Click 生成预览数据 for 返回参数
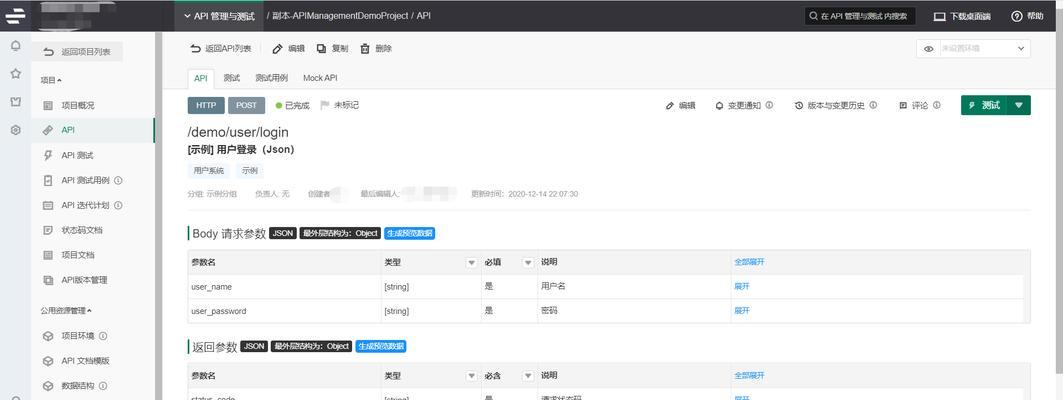1063x400 pixels. (381, 346)
